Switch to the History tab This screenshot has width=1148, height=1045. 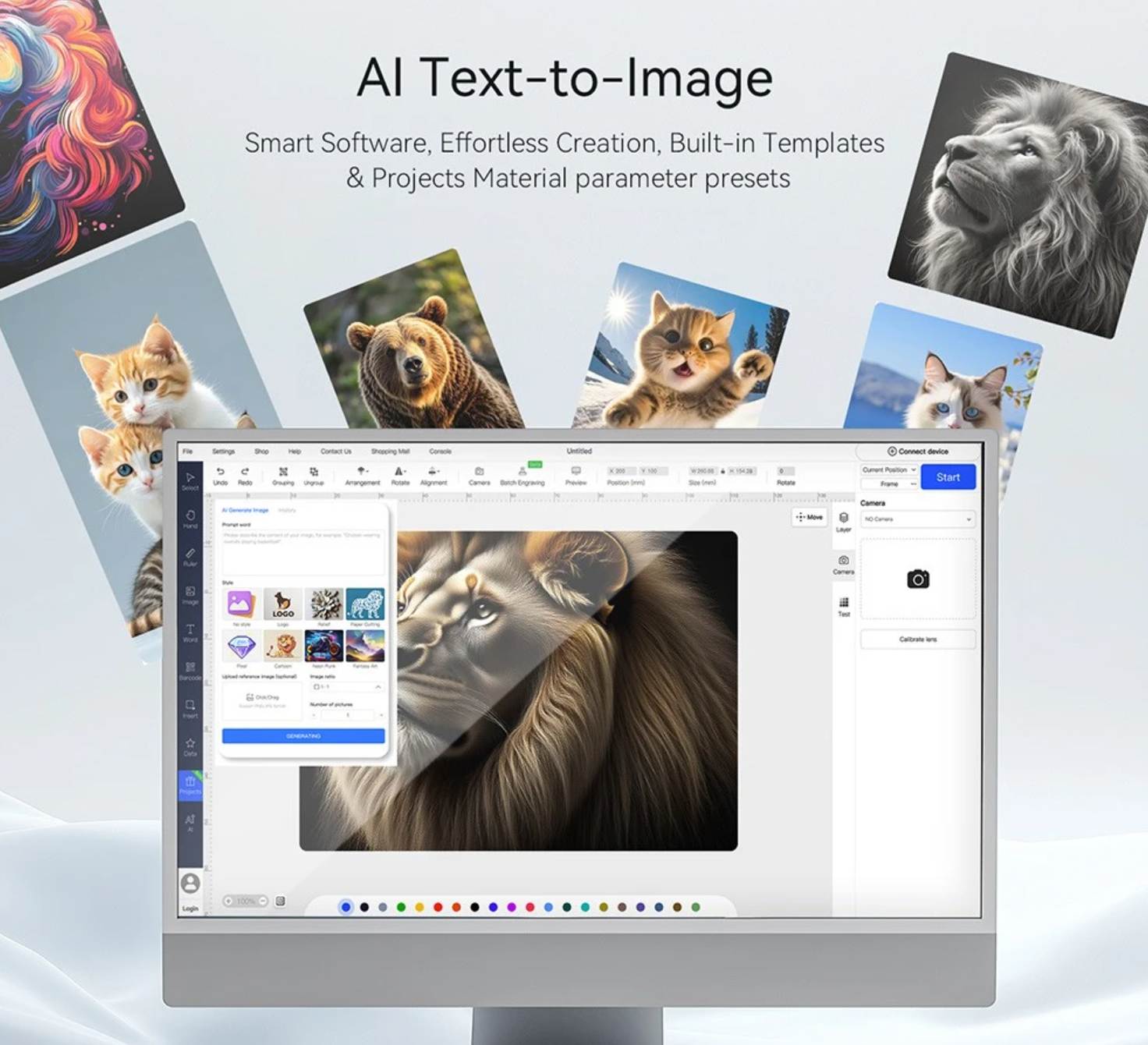point(287,510)
